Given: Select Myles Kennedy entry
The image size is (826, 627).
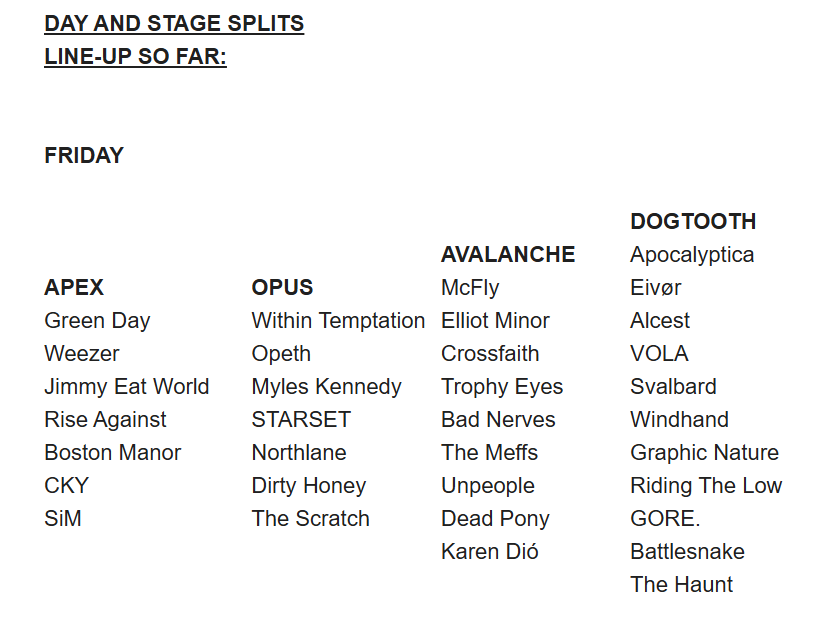Looking at the screenshot, I should 326,386.
